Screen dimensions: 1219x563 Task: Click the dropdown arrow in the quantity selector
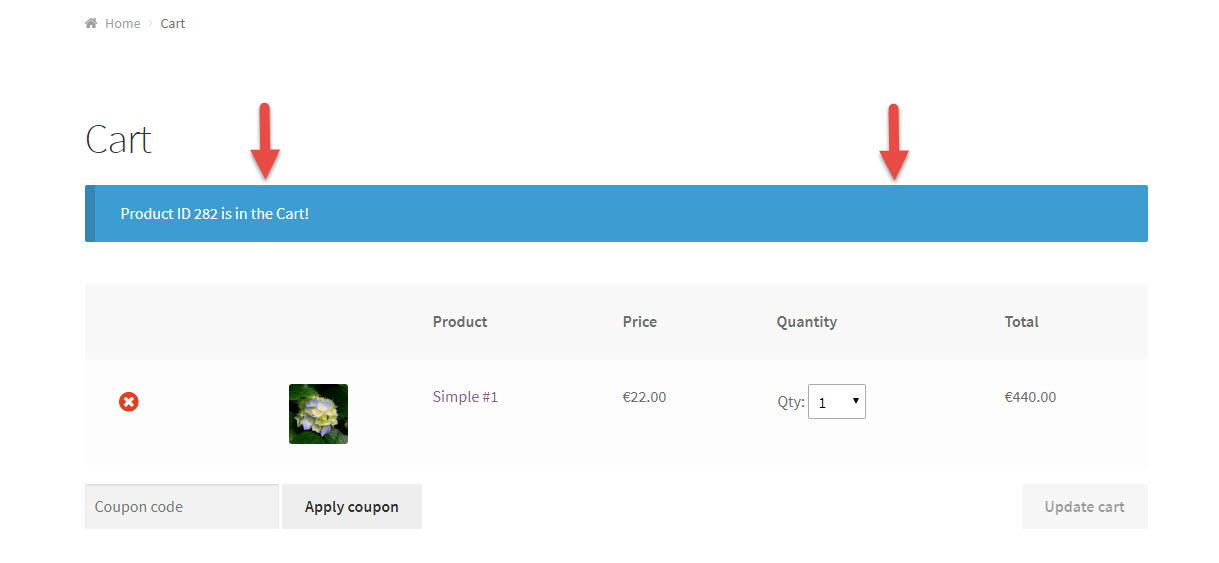pyautogui.click(x=855, y=401)
